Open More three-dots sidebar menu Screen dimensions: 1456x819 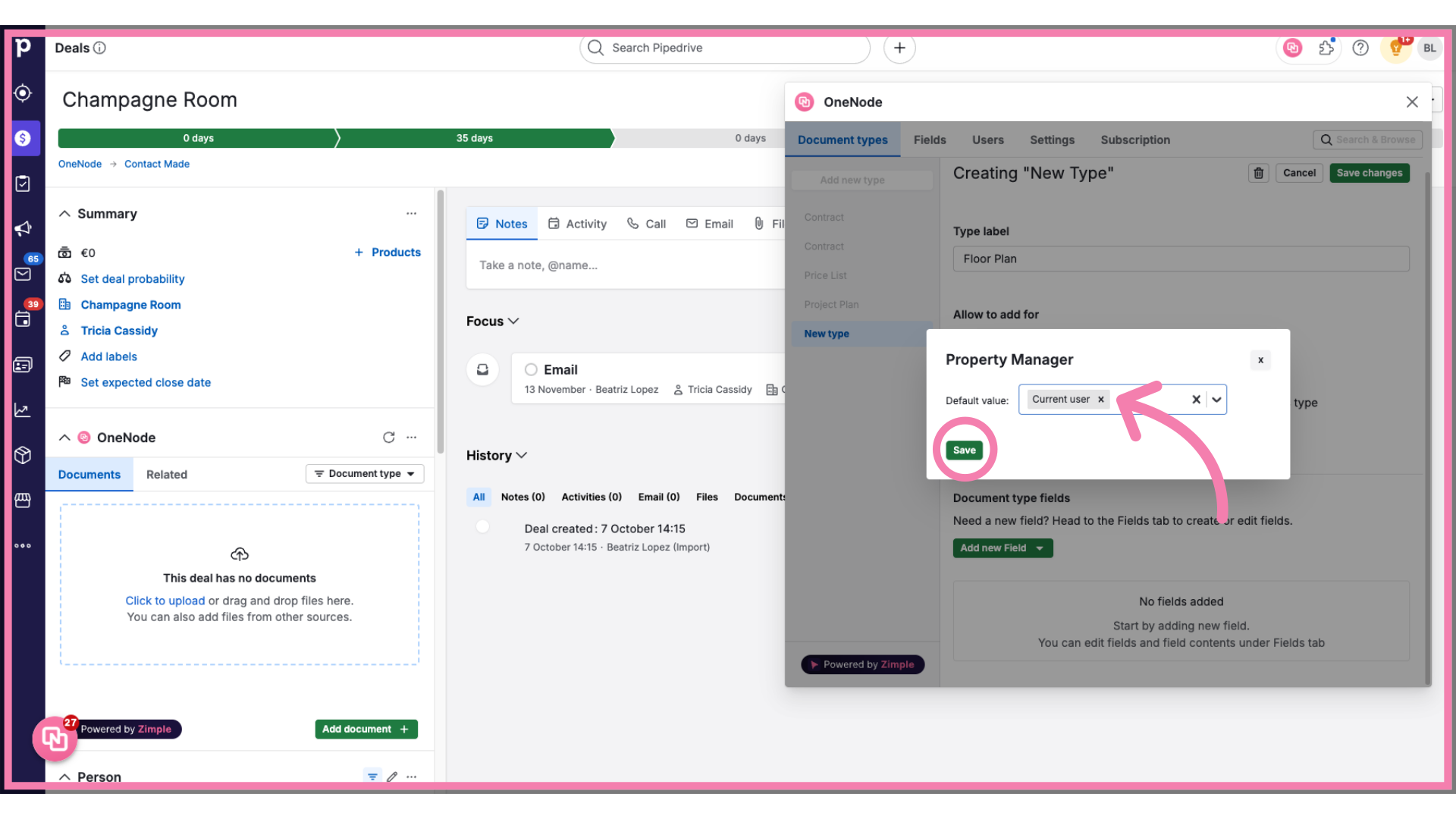click(23, 545)
